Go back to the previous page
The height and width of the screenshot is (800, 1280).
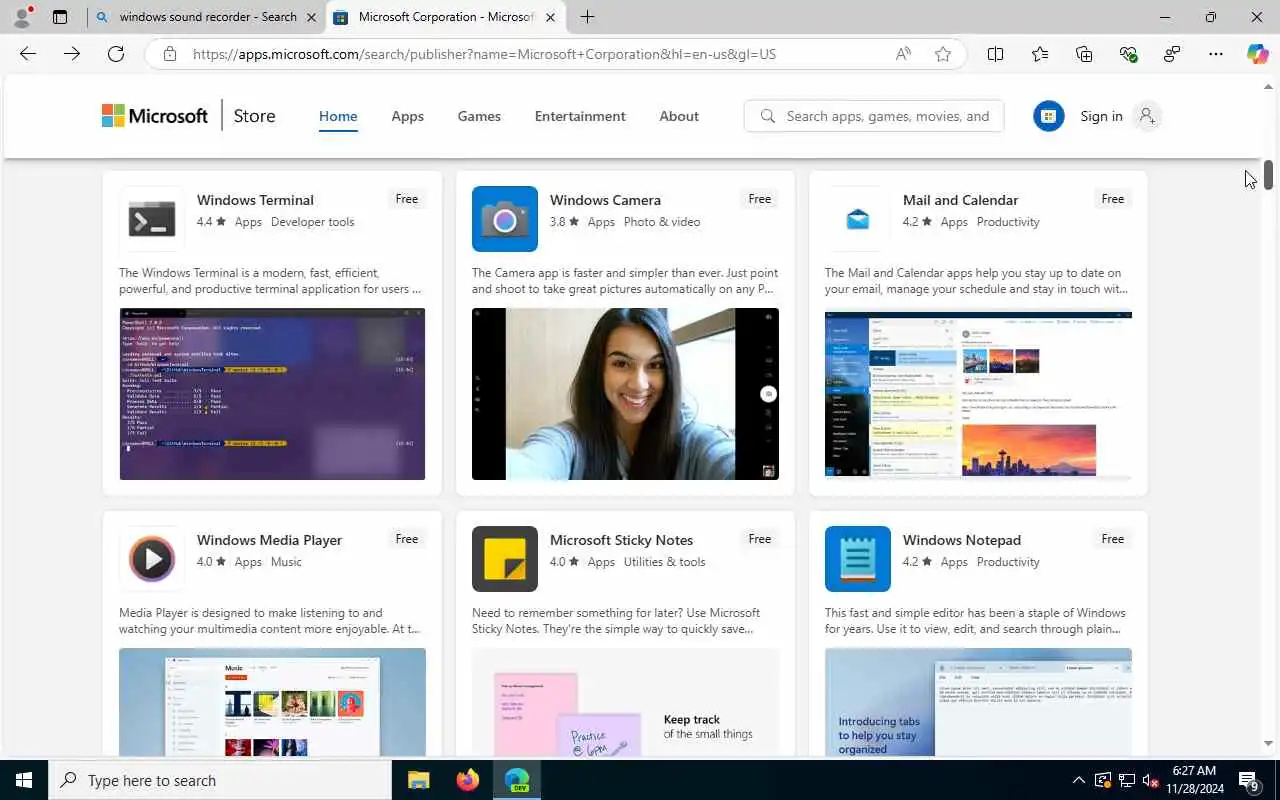coord(28,54)
